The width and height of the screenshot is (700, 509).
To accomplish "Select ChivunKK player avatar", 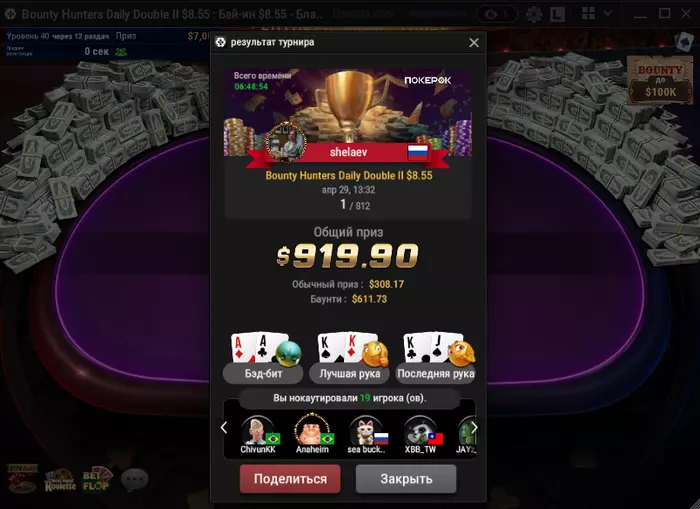I will (258, 431).
